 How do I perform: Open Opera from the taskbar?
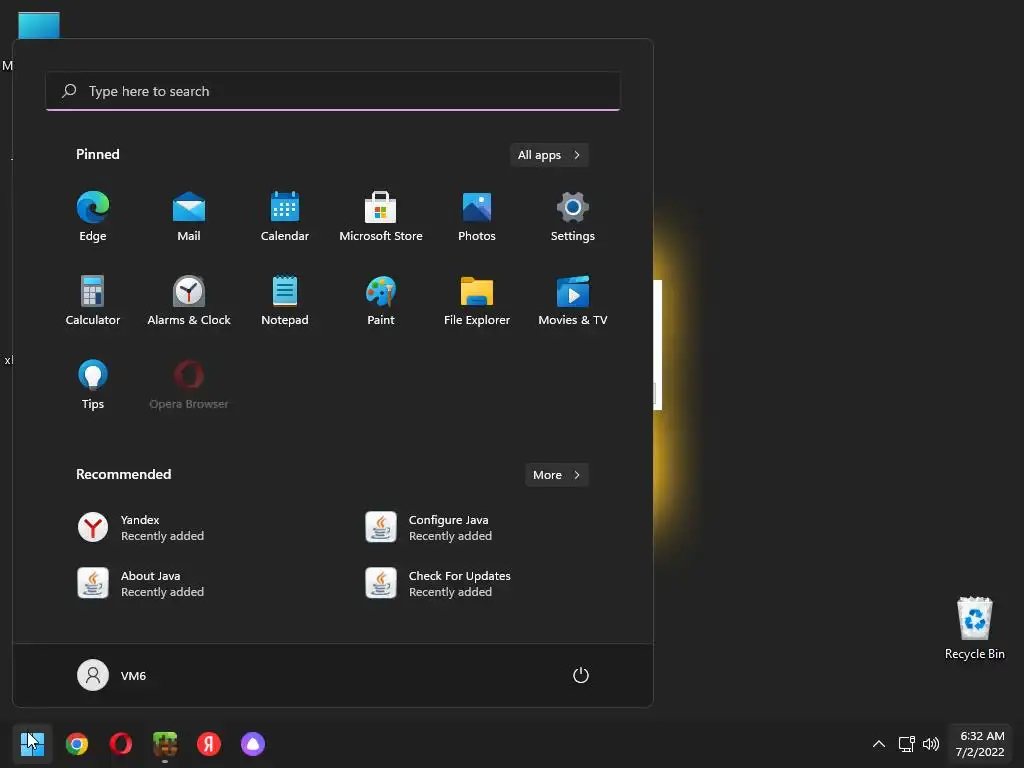pyautogui.click(x=121, y=744)
